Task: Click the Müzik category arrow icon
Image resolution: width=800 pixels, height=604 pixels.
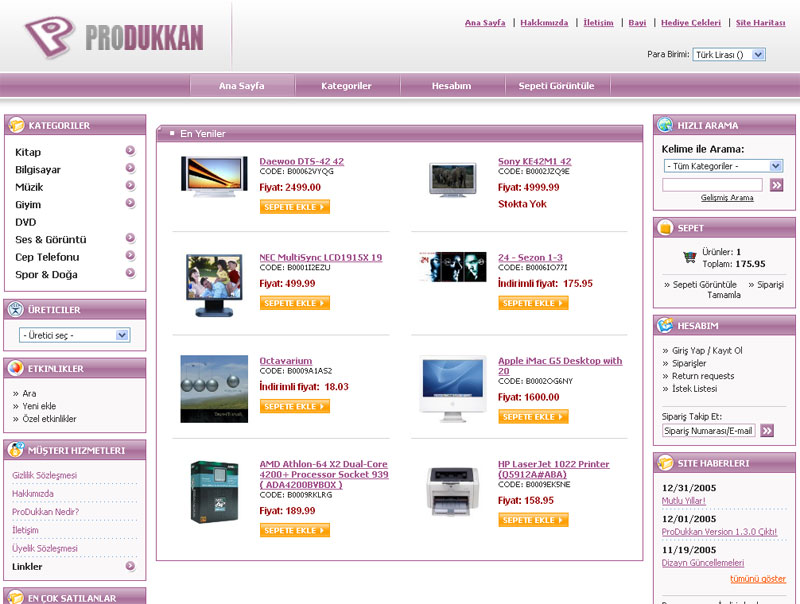Action: (130, 185)
